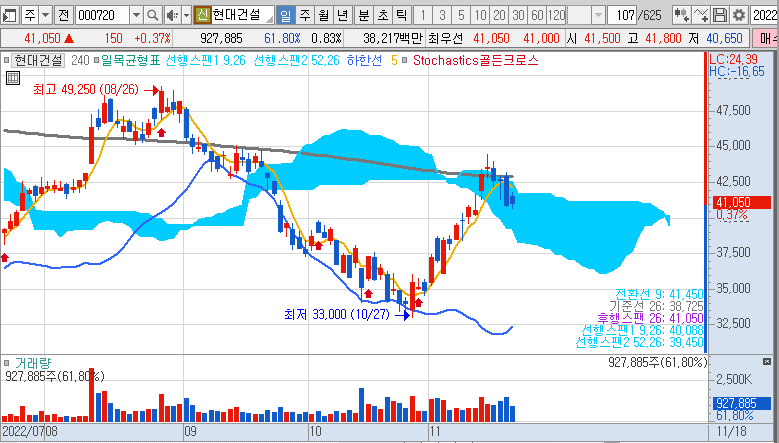The height and width of the screenshot is (443, 779).
Task: Open the speaker options dropdown arrow
Action: pyautogui.click(x=186, y=15)
